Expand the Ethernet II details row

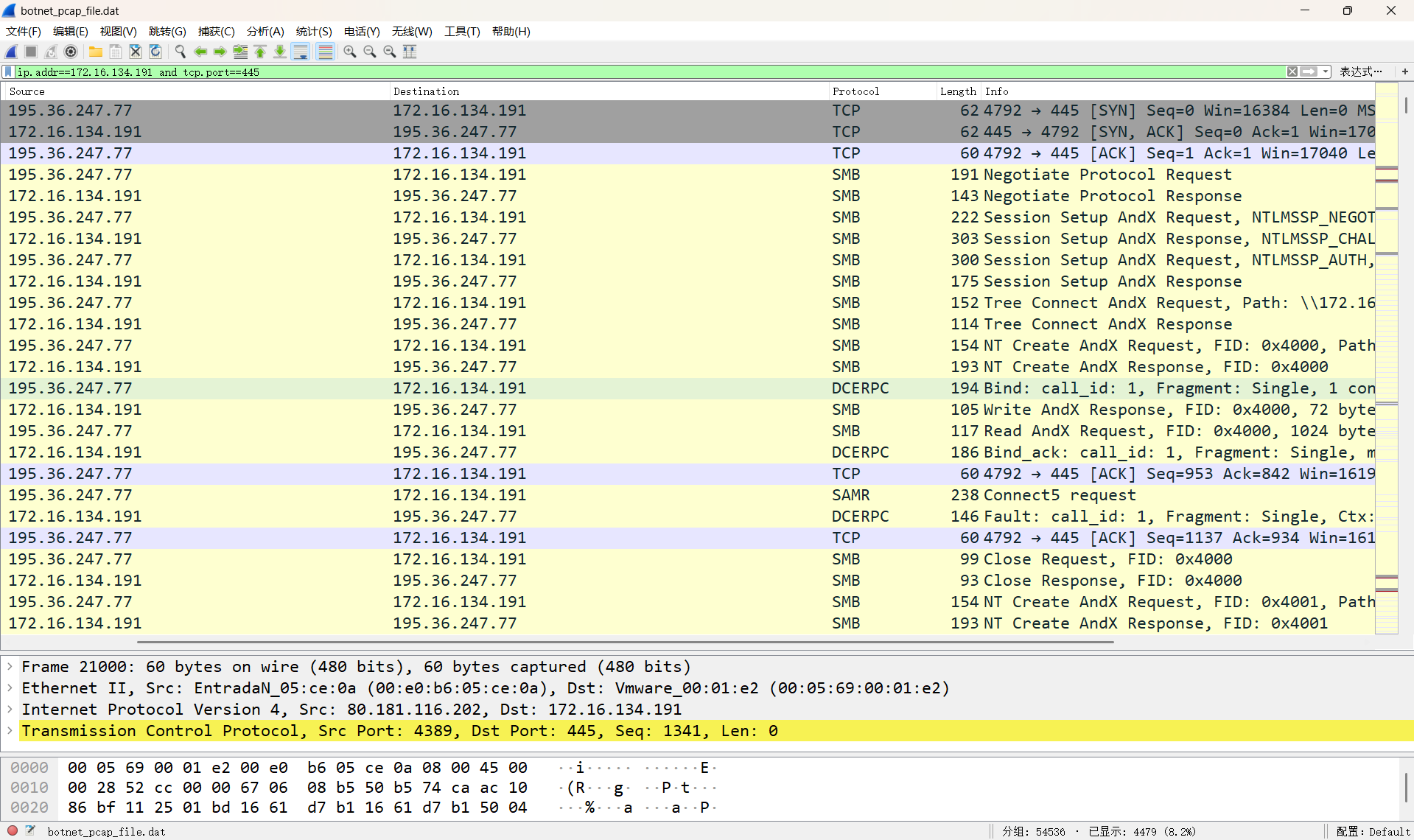[x=10, y=688]
